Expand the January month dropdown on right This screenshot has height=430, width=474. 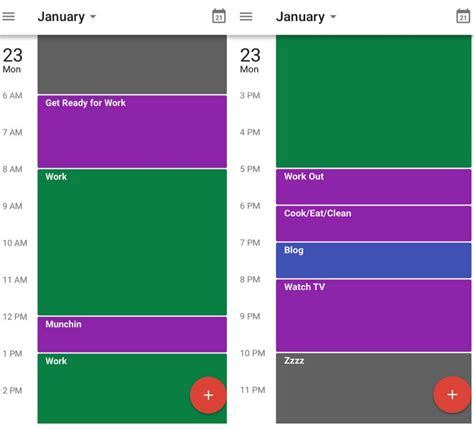pos(306,17)
